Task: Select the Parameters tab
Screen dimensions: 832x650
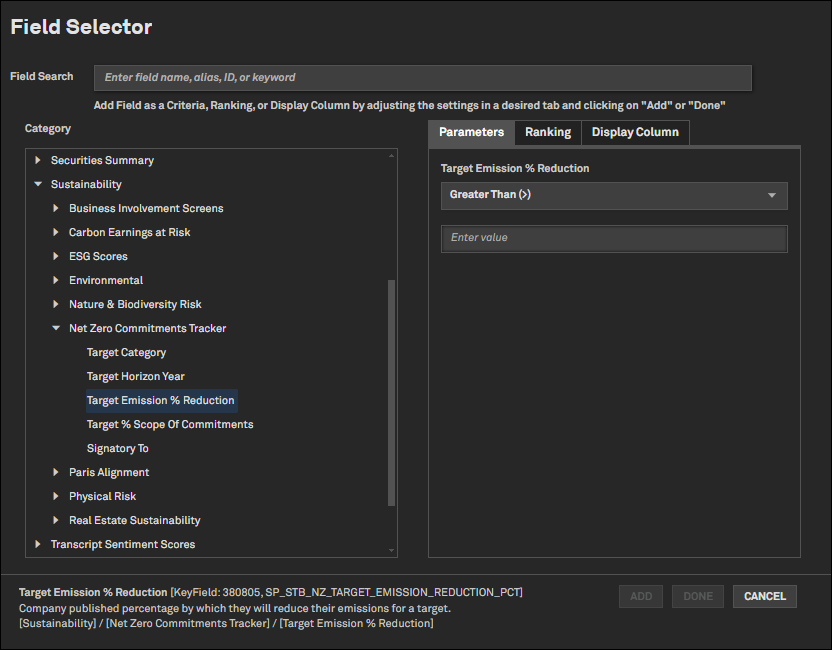Action: (471, 132)
